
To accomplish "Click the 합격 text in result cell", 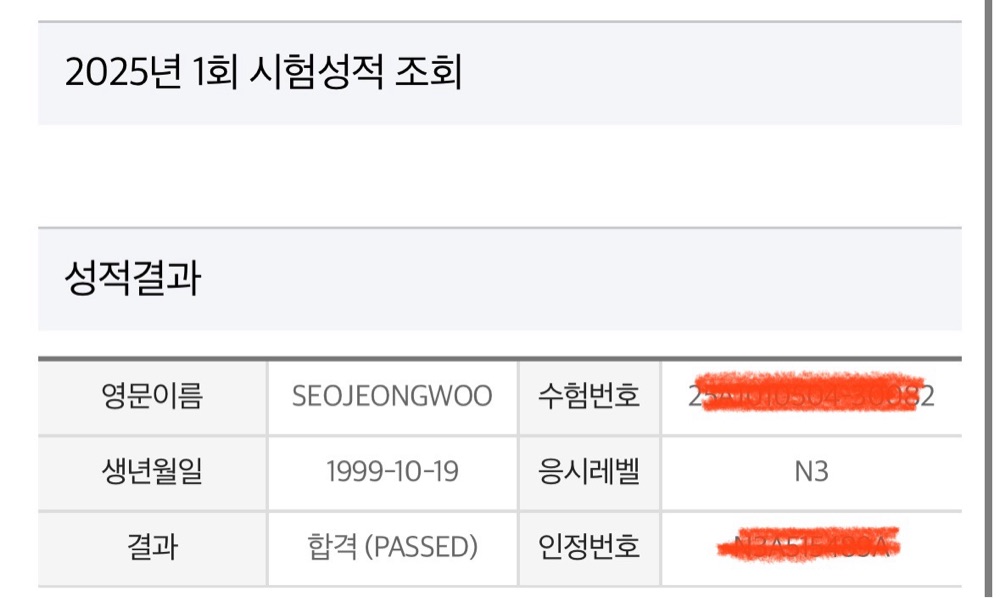I will (x=332, y=547).
